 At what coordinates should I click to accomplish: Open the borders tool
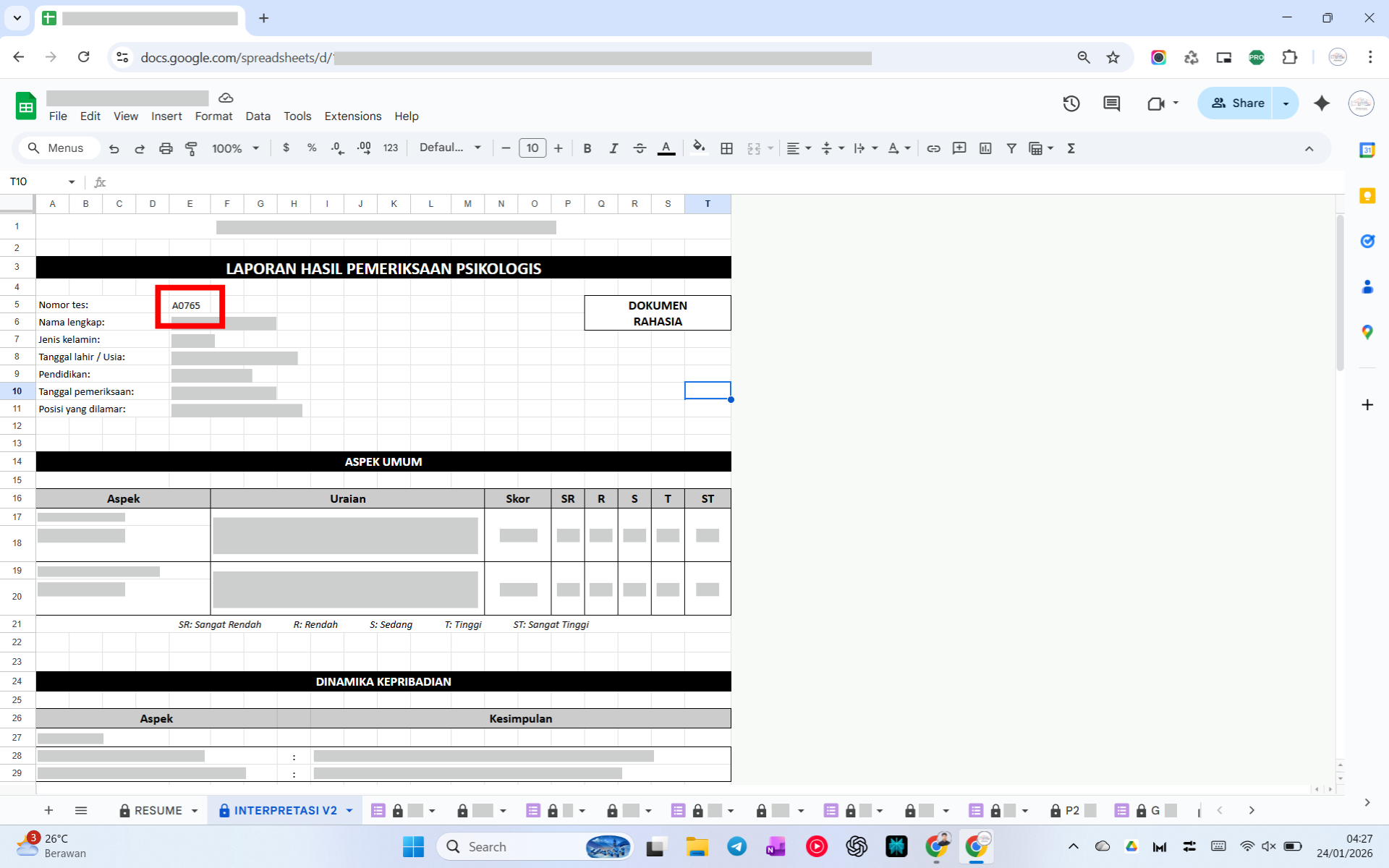726,148
